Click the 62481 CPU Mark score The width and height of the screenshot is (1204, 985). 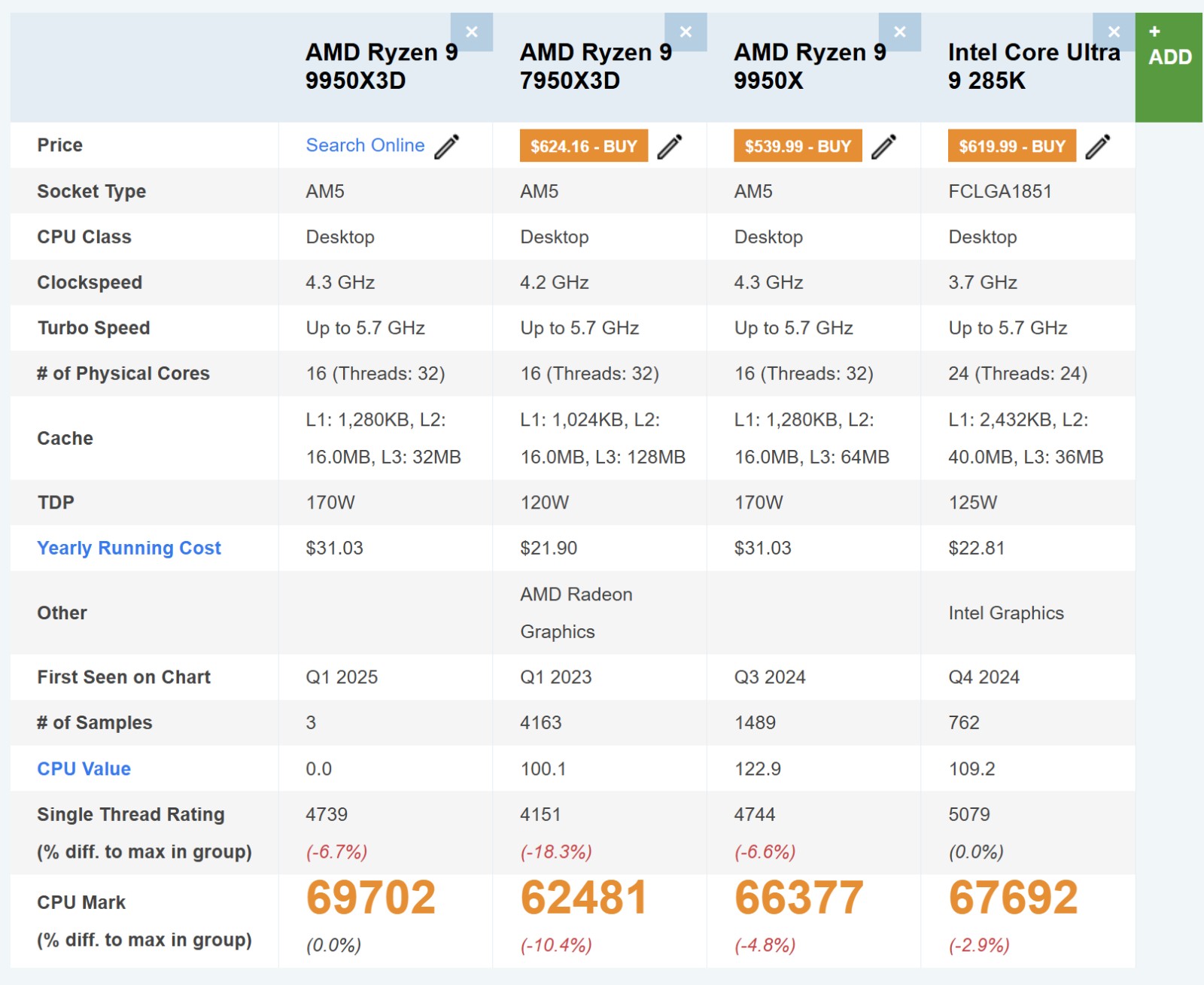pos(584,898)
